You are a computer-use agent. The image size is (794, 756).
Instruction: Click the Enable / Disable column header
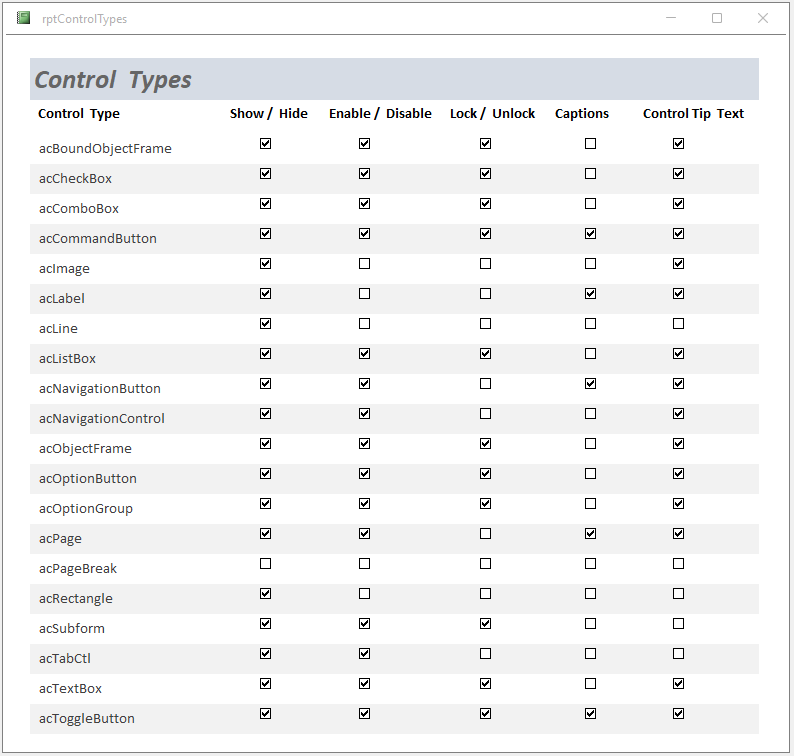(380, 113)
